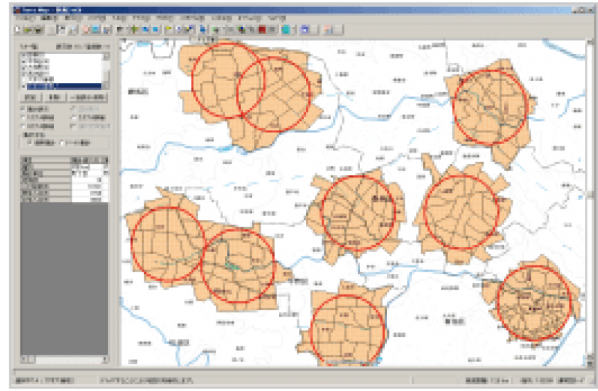598x391 pixels.
Task: Click the pink chart icon ending the toolbar
Action: click(x=328, y=30)
